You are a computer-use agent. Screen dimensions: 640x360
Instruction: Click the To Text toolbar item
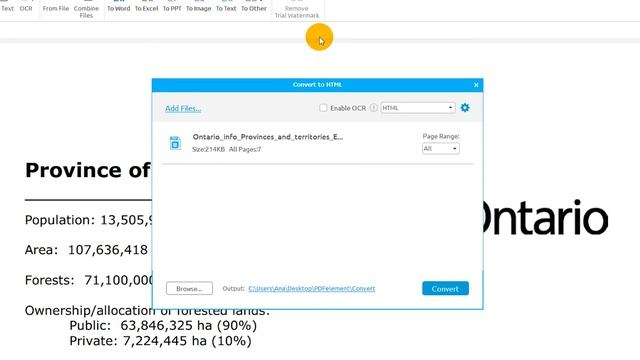(x=226, y=8)
